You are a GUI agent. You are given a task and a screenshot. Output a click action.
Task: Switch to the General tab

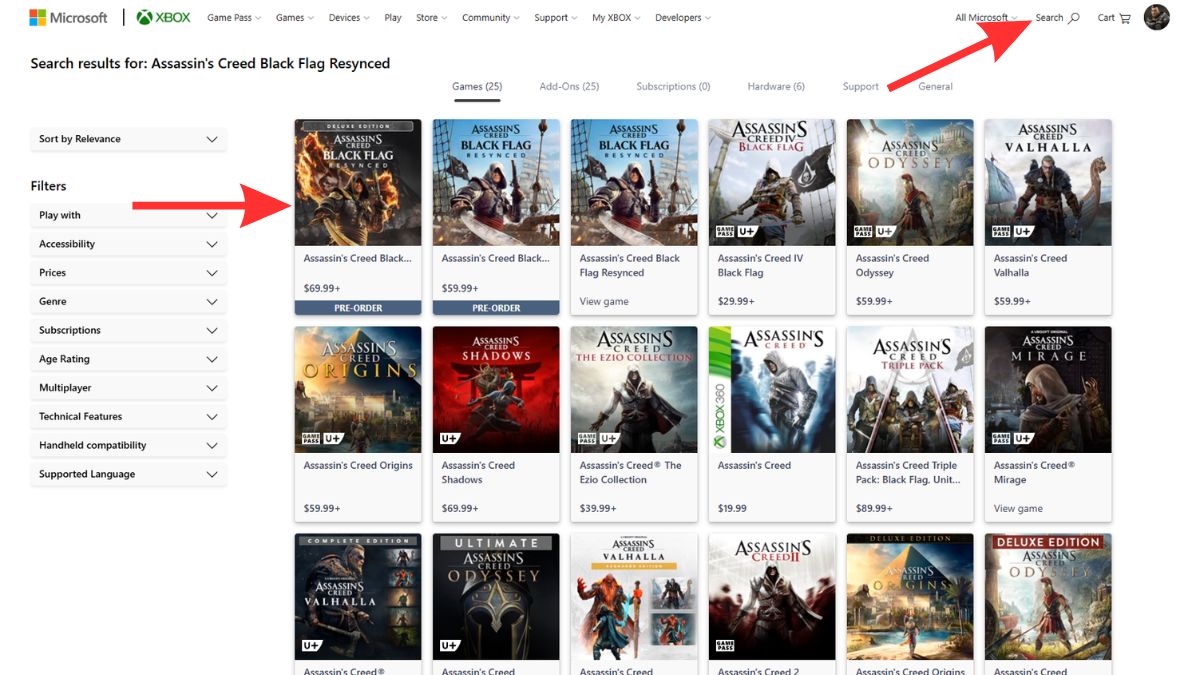tap(935, 87)
